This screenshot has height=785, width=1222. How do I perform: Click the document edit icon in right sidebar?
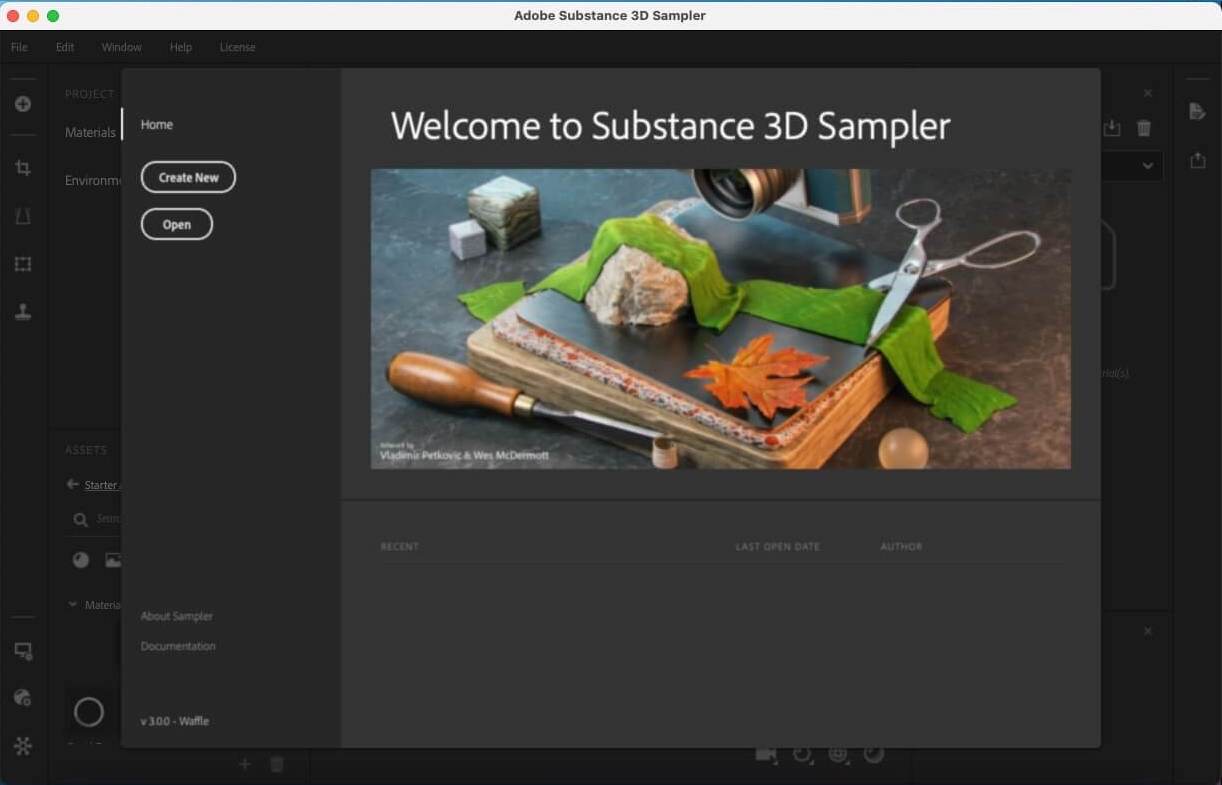click(x=1197, y=111)
